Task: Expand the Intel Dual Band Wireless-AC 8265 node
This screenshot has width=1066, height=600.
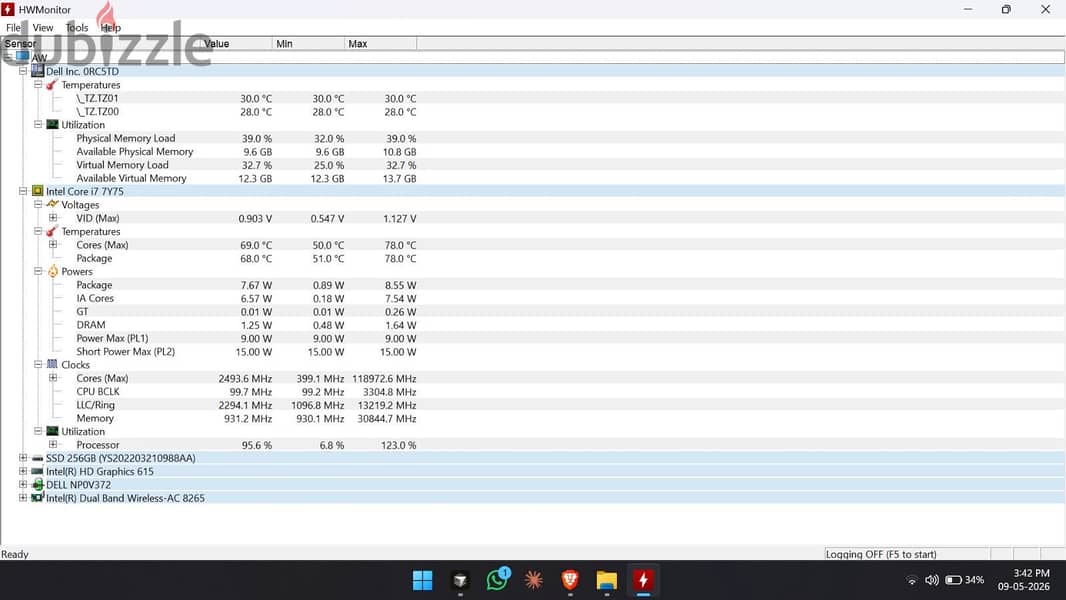Action: tap(23, 497)
